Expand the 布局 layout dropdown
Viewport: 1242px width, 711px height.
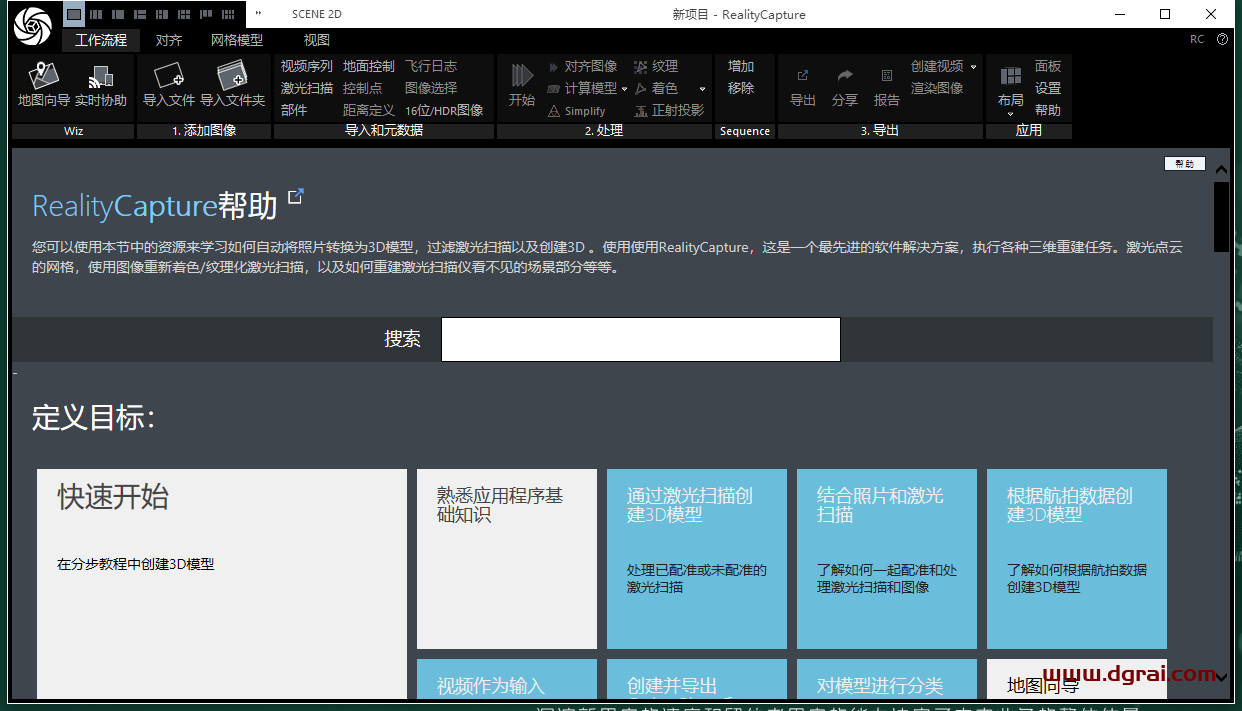1011,113
